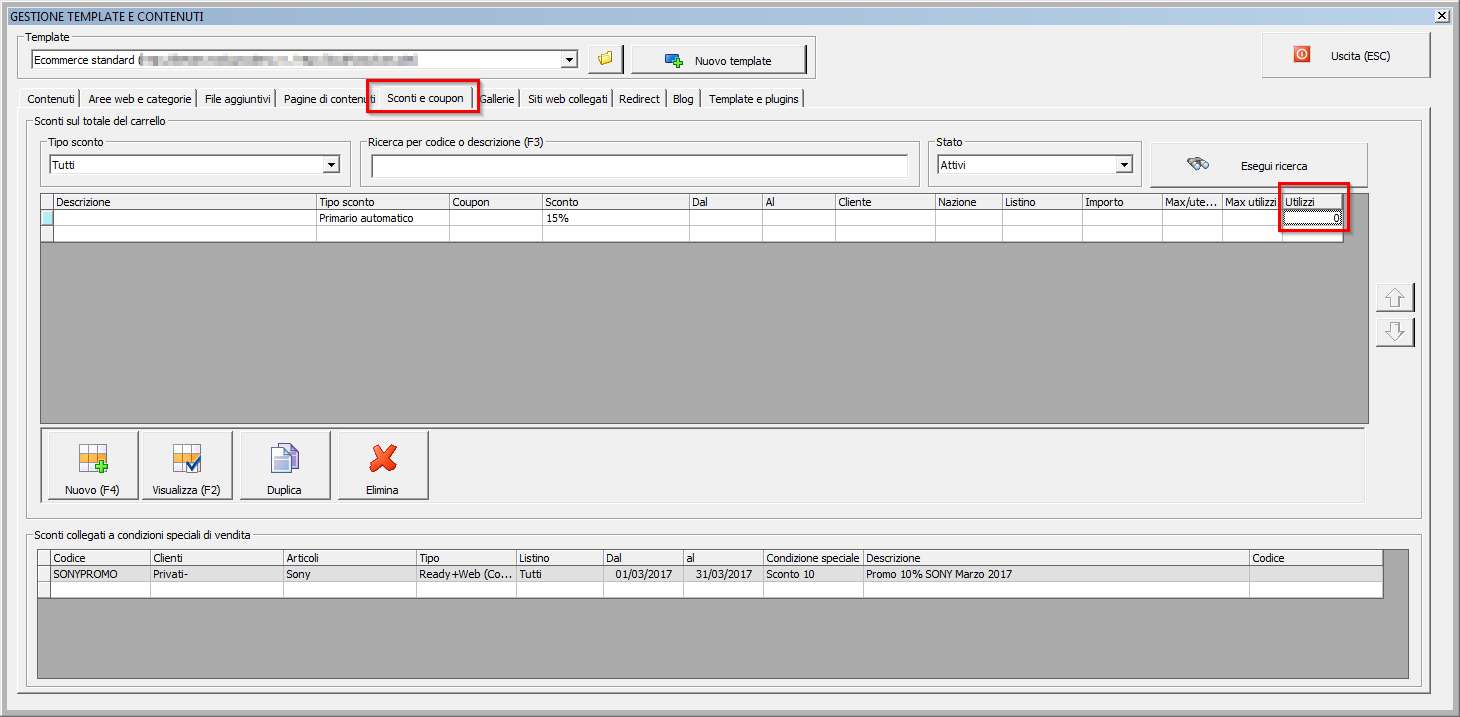Delete the discount with Elimina
The width and height of the screenshot is (1460, 717).
coord(382,465)
